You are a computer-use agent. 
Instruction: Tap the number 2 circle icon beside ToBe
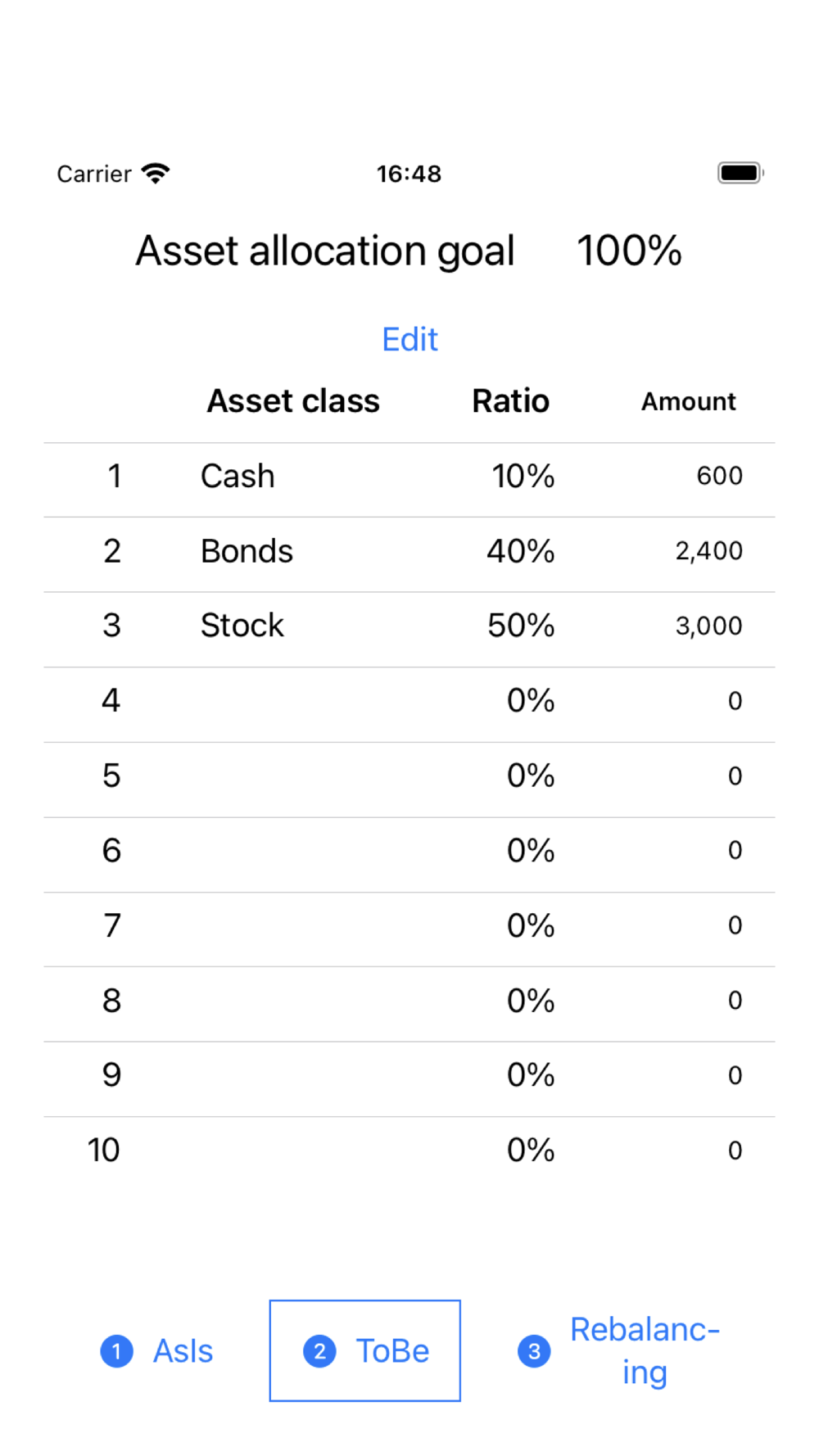(x=319, y=1351)
